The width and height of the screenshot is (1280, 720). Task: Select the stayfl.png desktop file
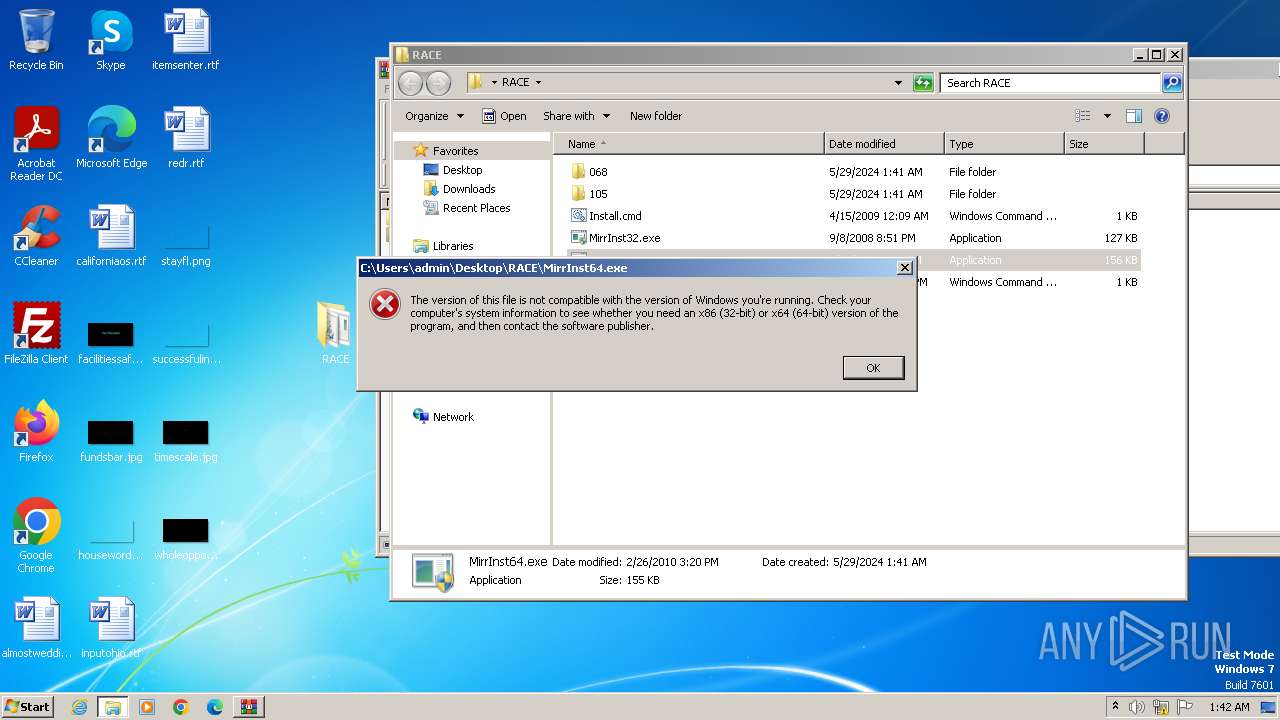(186, 245)
